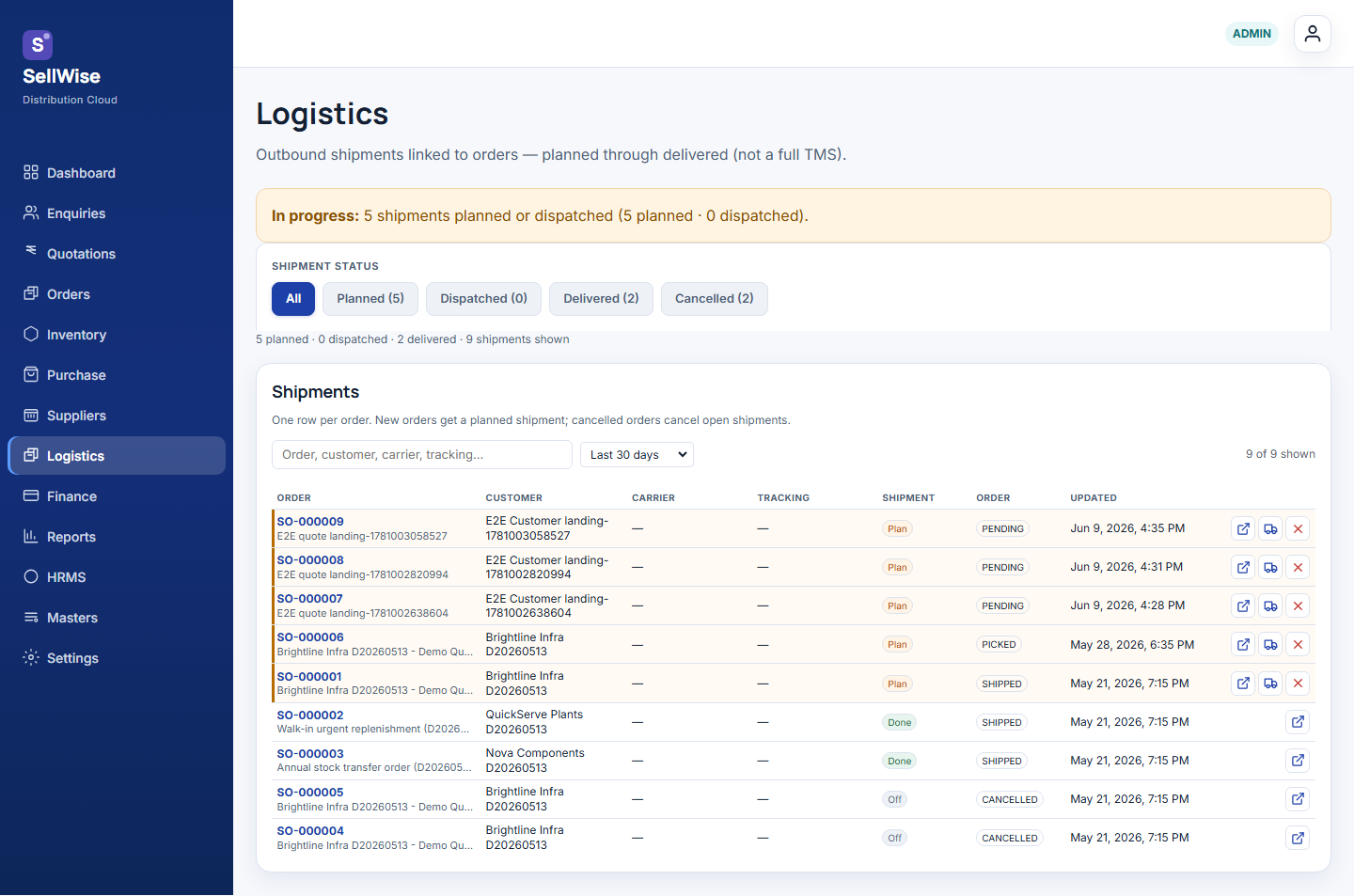Viewport: 1354px width, 896px height.
Task: Cancel shipment SO-000007 with red X icon
Action: 1298,605
